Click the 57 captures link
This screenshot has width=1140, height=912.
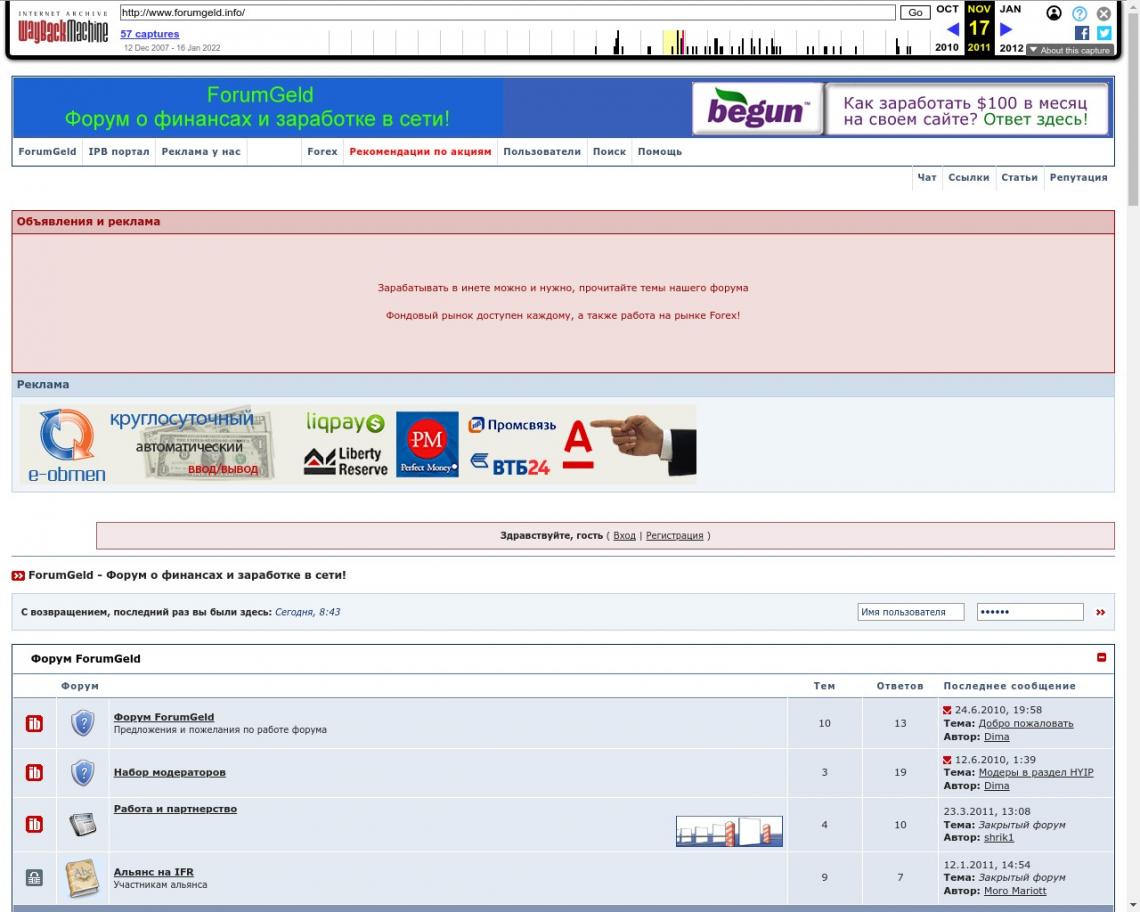click(149, 34)
